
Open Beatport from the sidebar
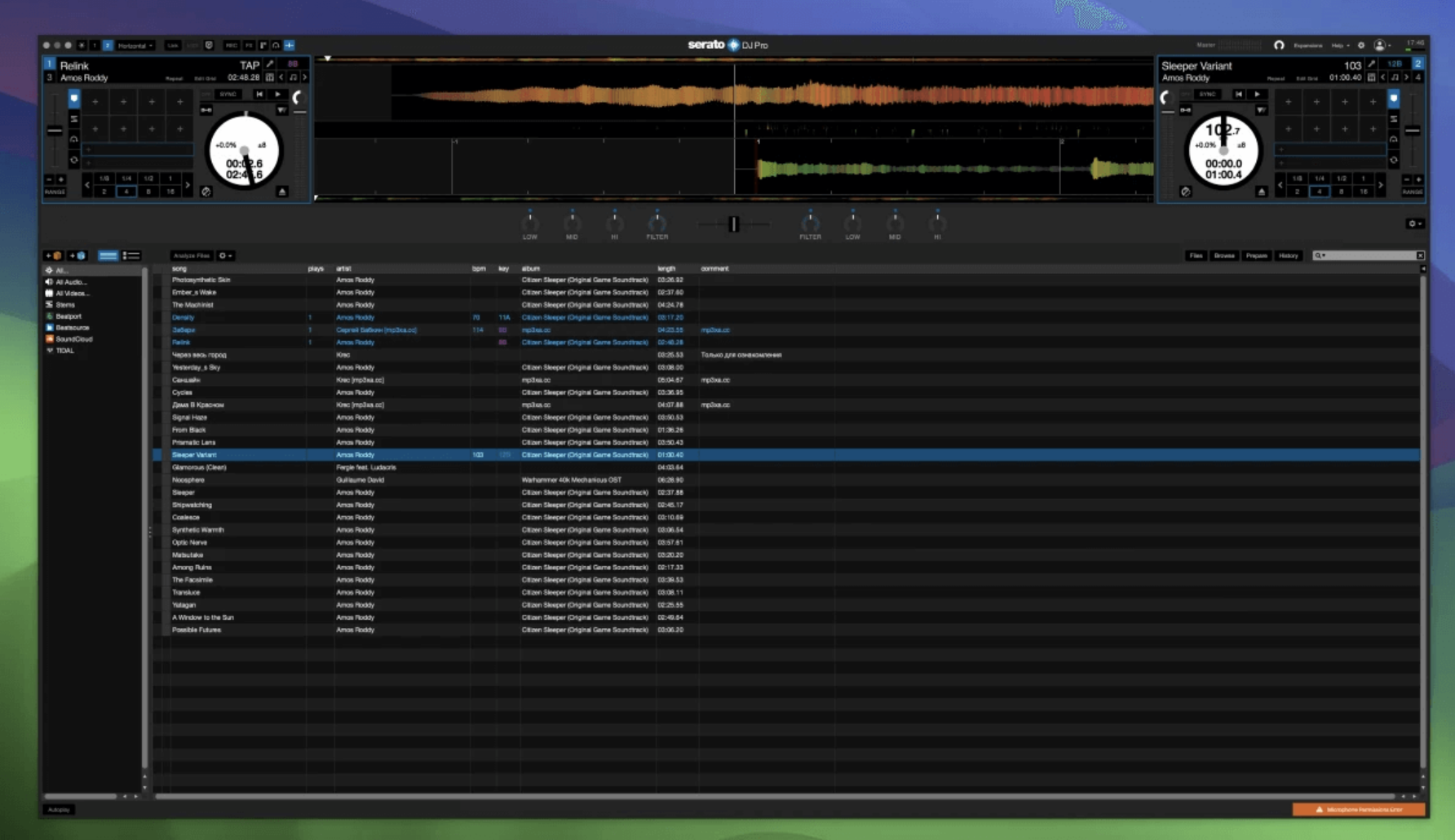coord(69,316)
